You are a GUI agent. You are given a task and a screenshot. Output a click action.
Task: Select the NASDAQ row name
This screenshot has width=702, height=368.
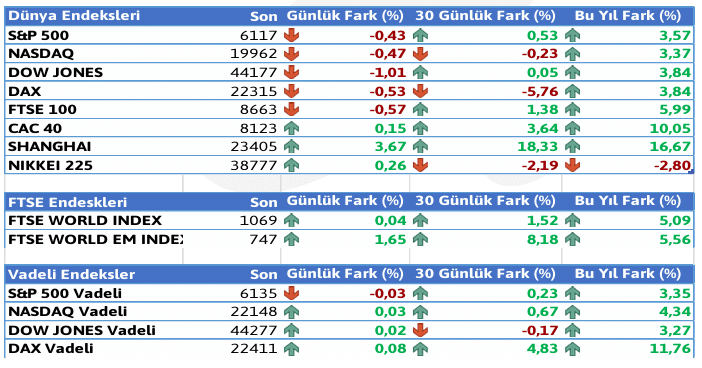pyautogui.click(x=41, y=54)
